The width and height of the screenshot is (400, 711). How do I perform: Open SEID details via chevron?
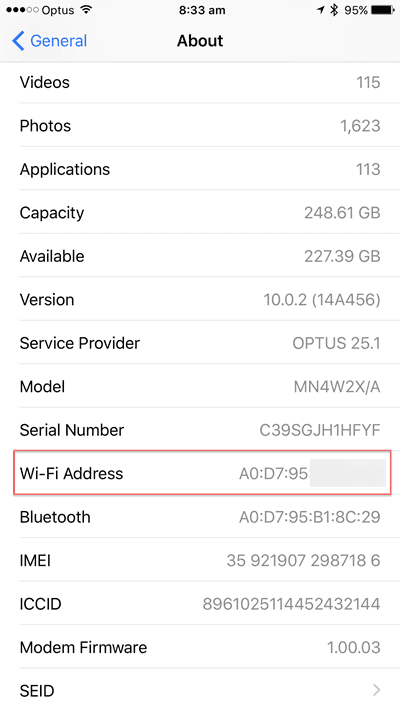tap(376, 690)
